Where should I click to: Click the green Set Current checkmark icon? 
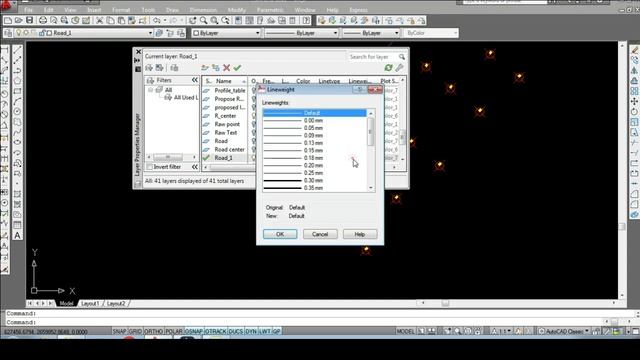(238, 68)
